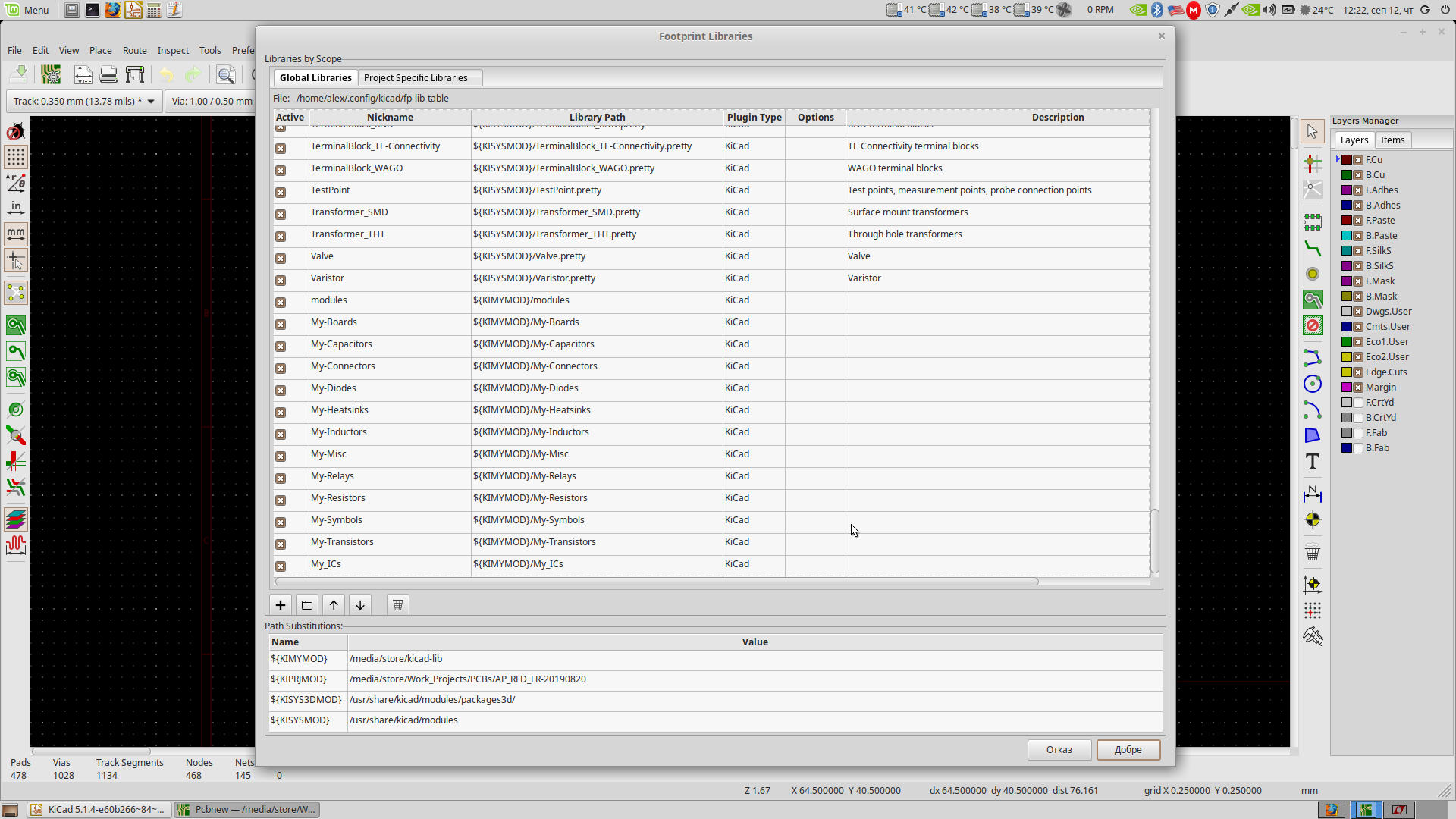The height and width of the screenshot is (819, 1456).
Task: Toggle Active checkbox for TestPoint library
Action: click(x=281, y=192)
